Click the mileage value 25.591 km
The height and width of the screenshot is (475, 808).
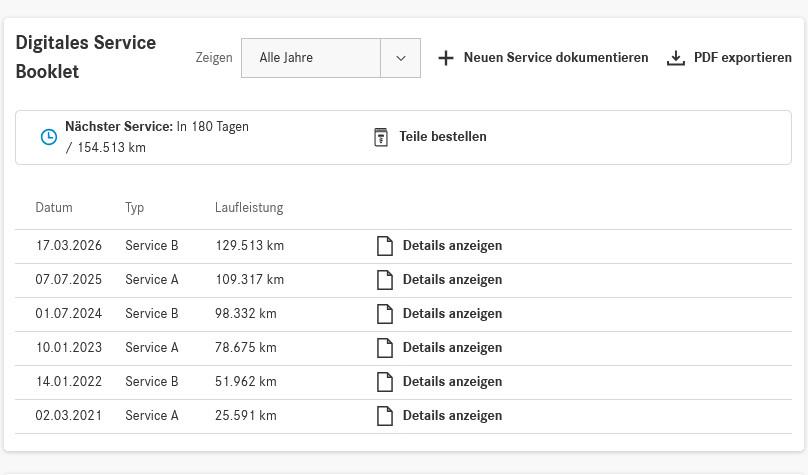[246, 416]
